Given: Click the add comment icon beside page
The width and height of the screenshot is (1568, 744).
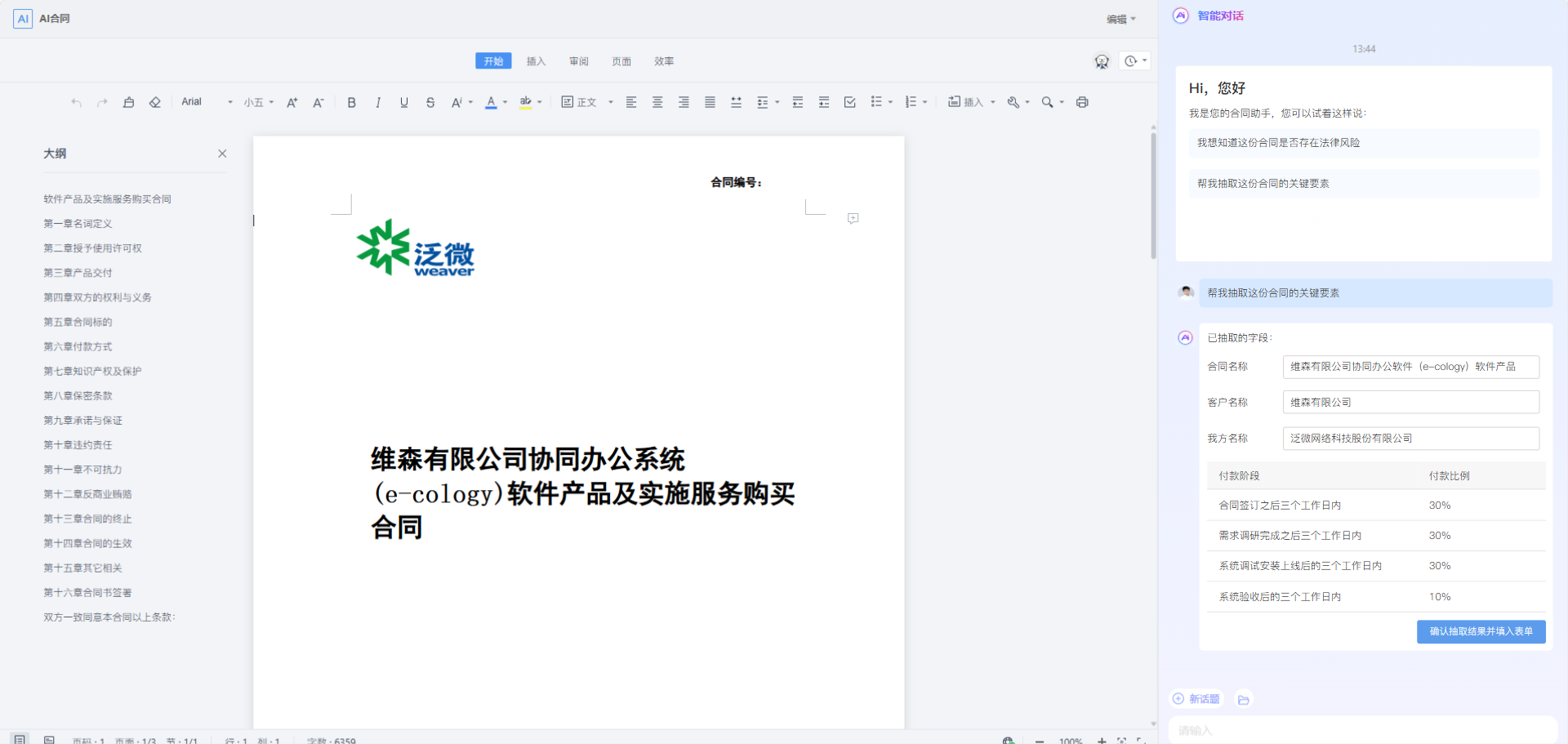Looking at the screenshot, I should [x=853, y=218].
